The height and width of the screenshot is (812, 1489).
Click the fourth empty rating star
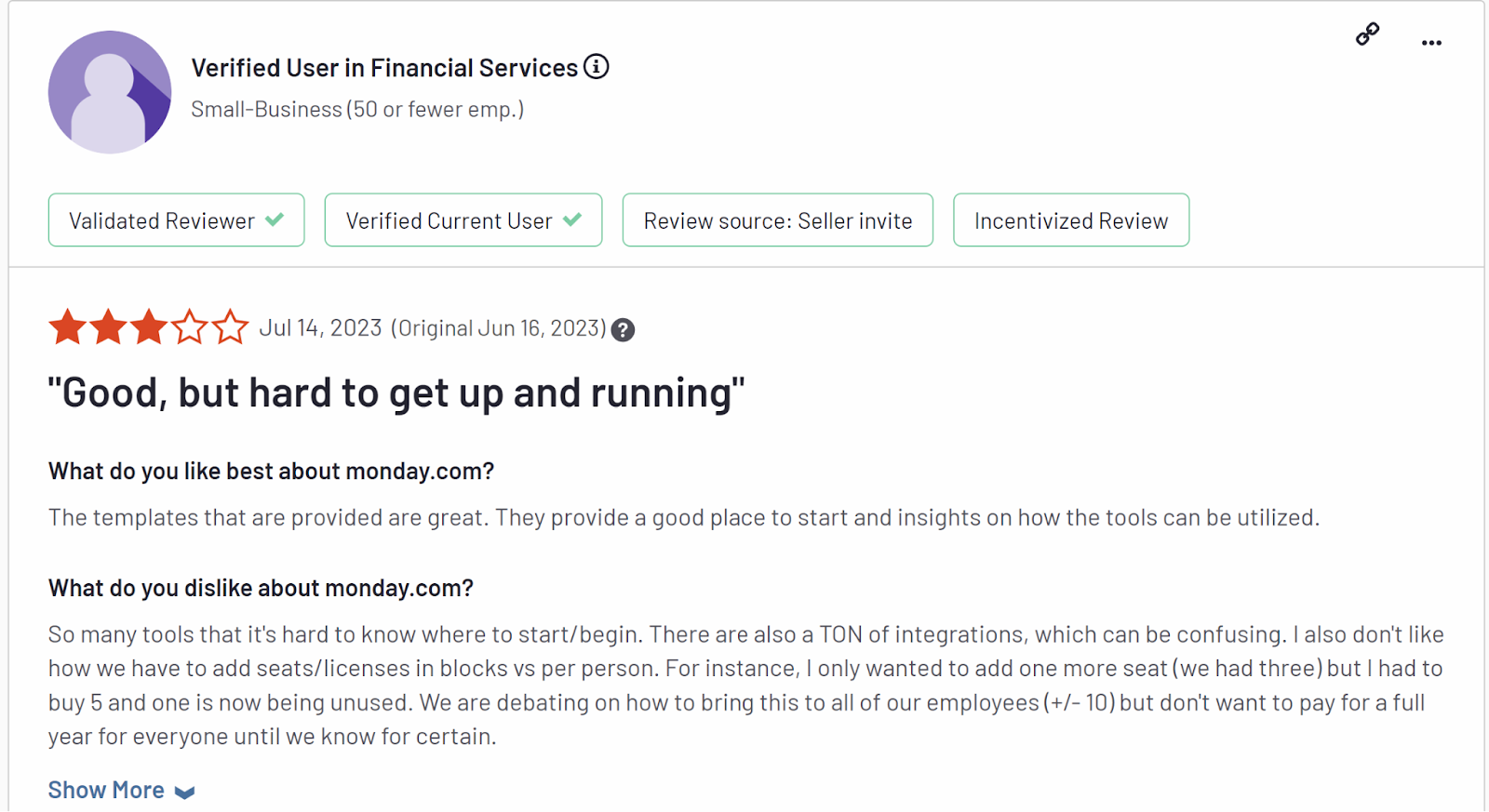(190, 327)
